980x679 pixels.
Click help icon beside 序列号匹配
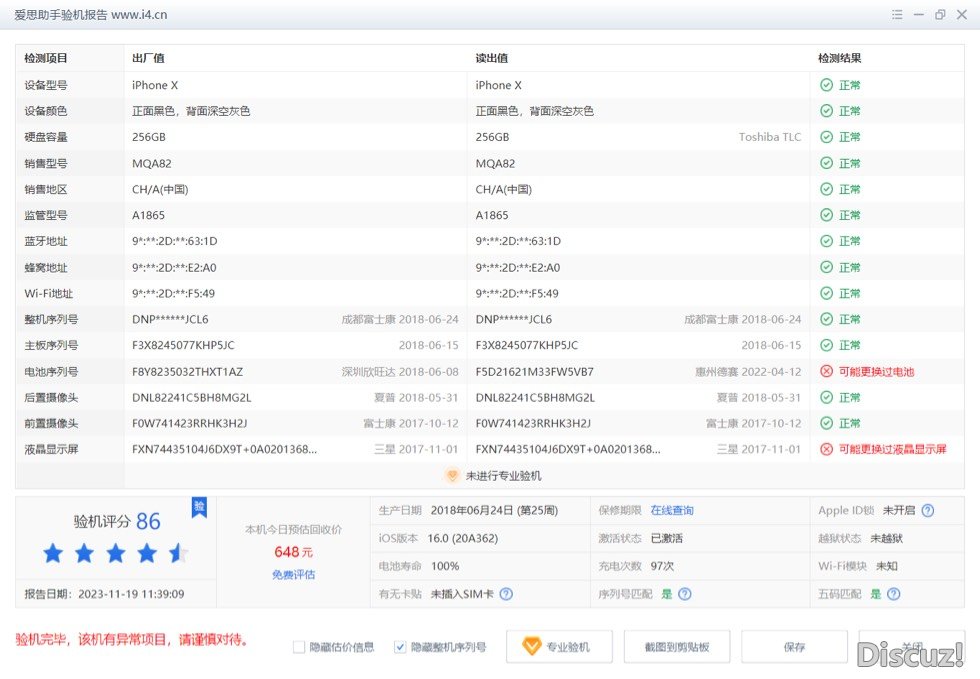coord(685,594)
